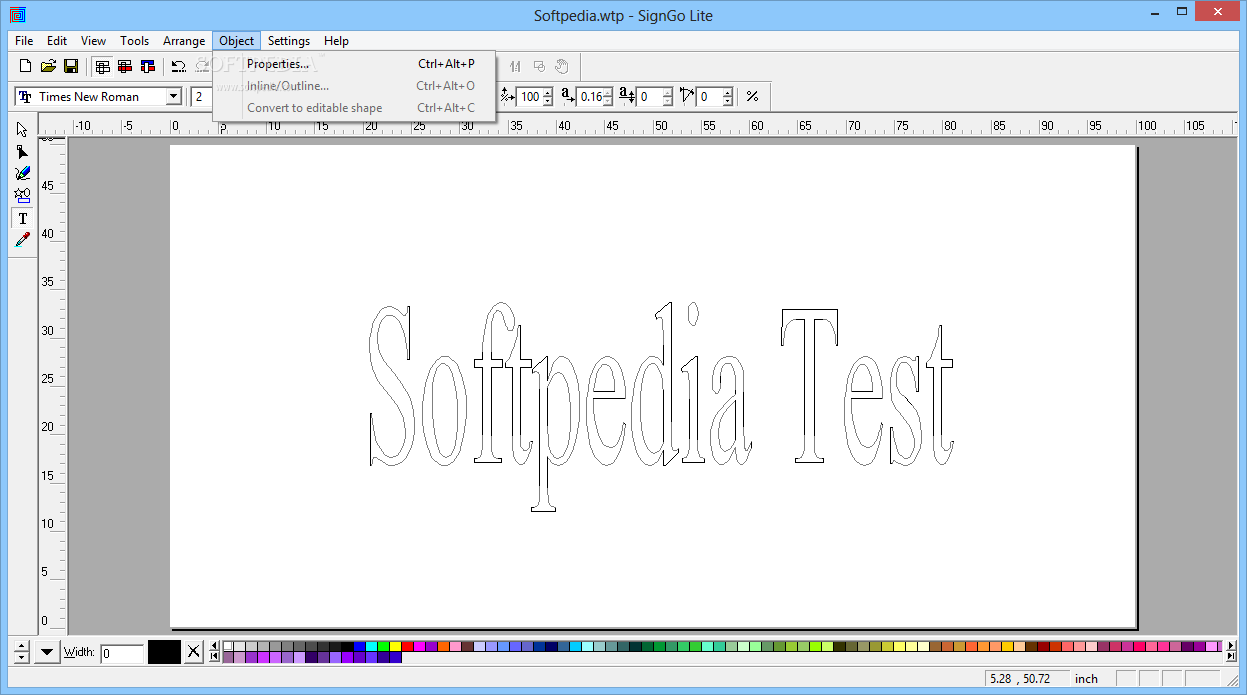
Task: Click the text slant angle icon
Action: [686, 96]
